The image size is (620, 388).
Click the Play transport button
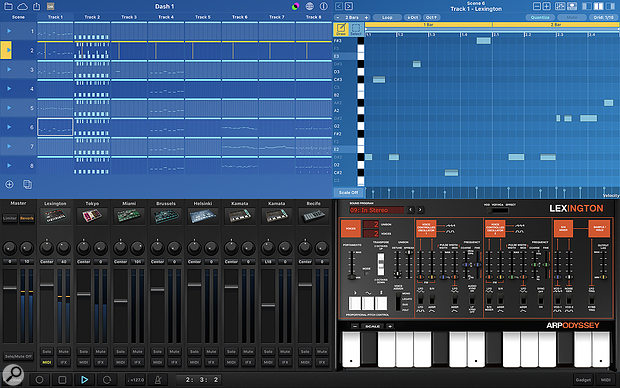point(84,380)
